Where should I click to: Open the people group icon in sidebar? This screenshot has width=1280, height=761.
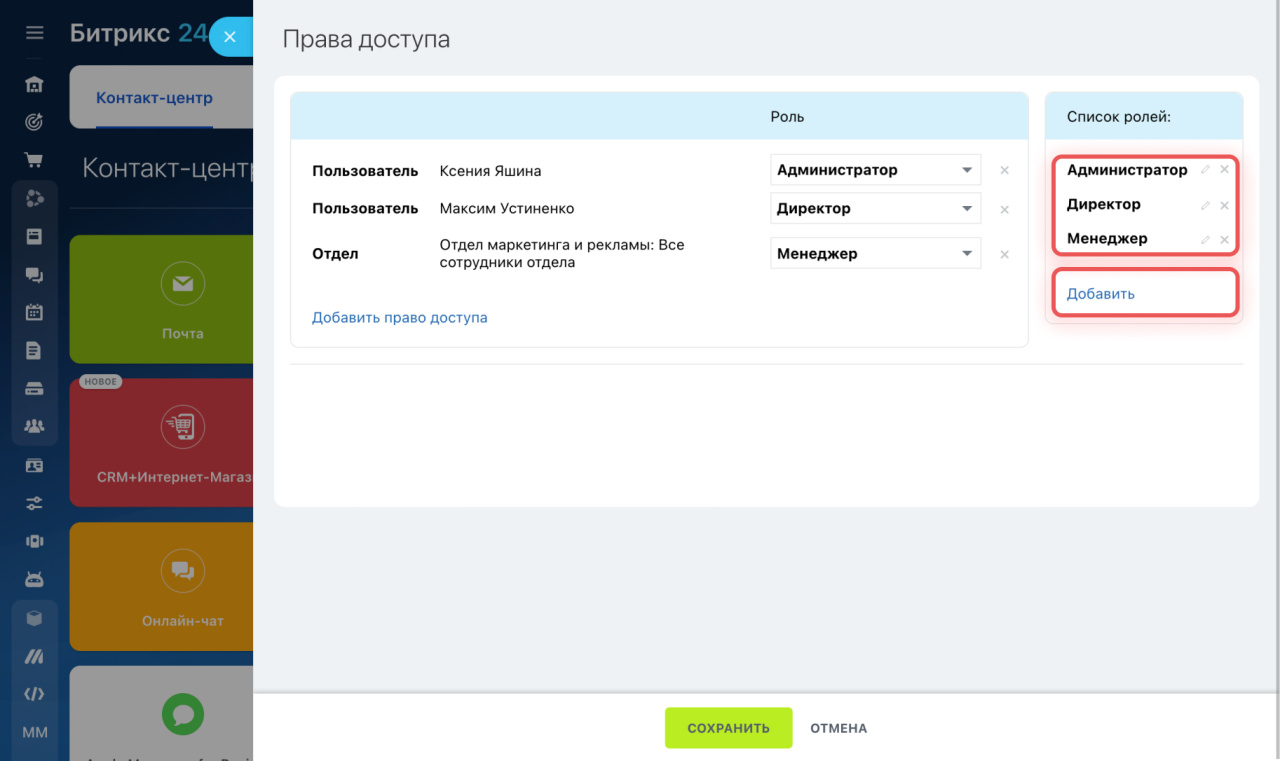tap(35, 427)
